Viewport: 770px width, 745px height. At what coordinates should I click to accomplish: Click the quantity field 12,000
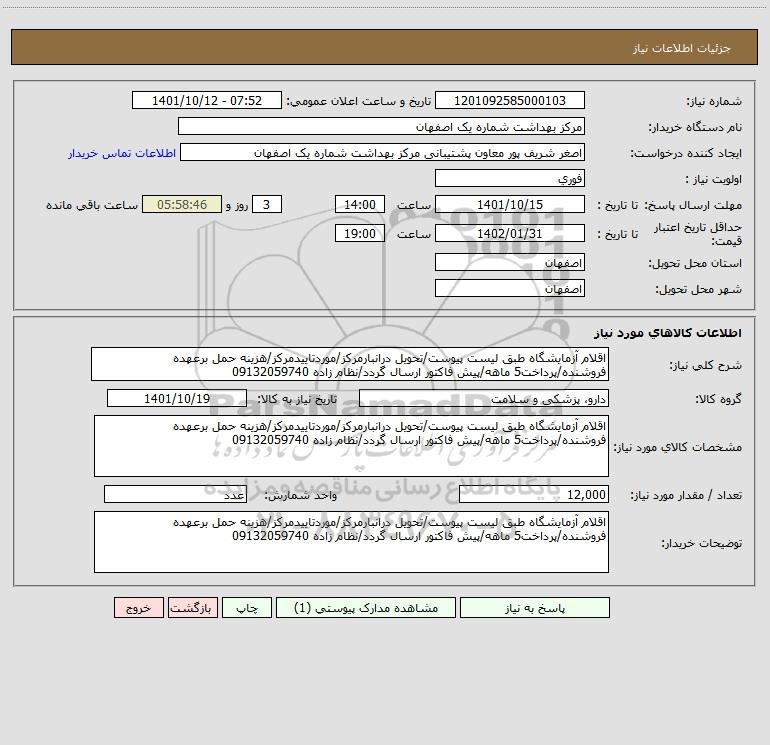click(534, 494)
